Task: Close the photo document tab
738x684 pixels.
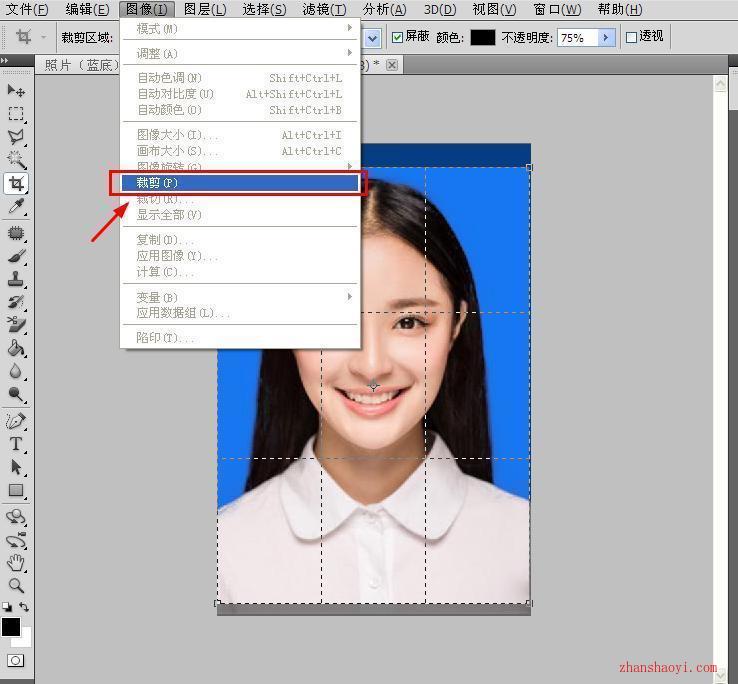Action: [x=392, y=65]
